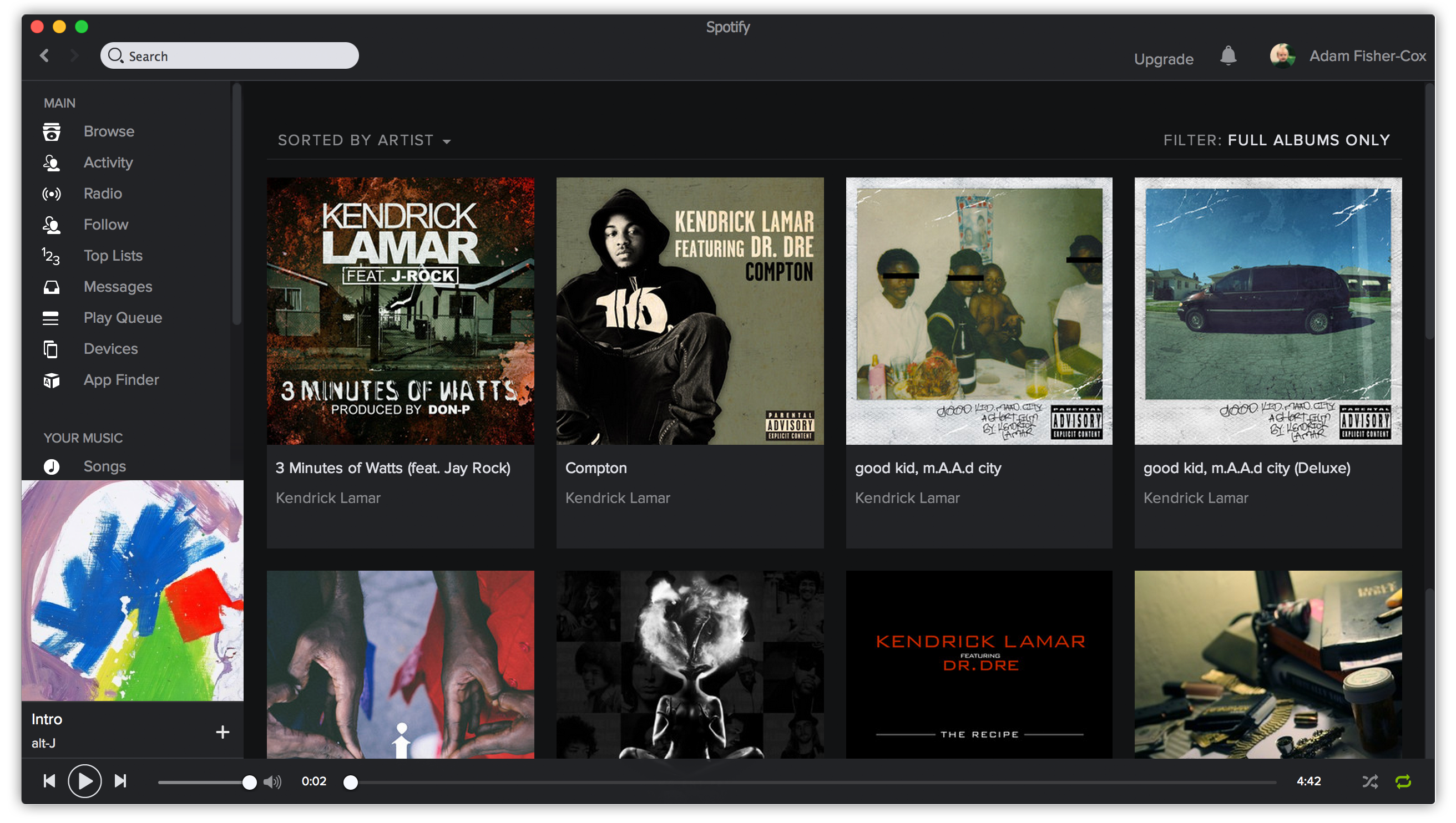The height and width of the screenshot is (823, 1456).
Task: Click alt-J artist in now playing
Action: 43,743
